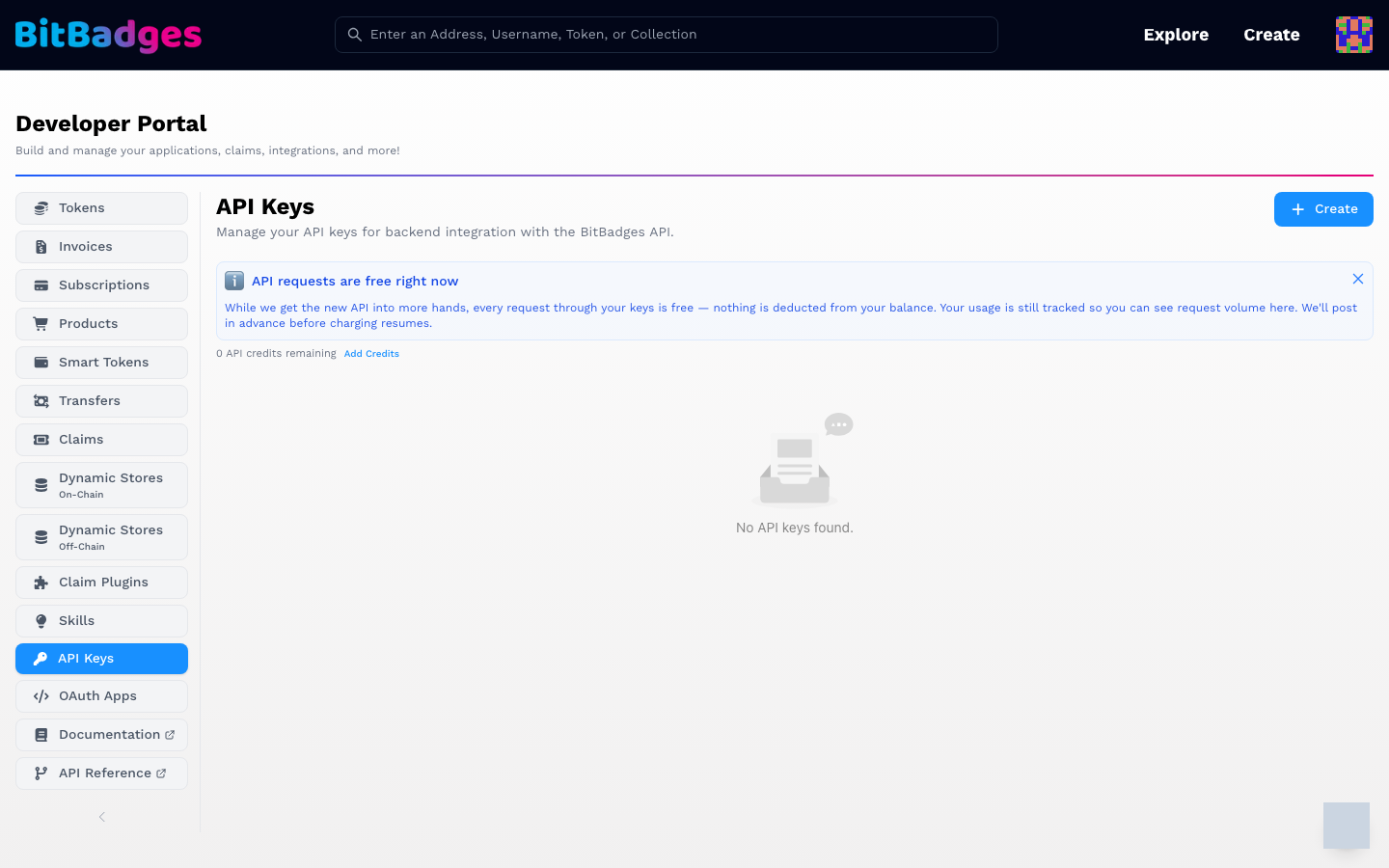Open Claim Plugins section

point(101,583)
